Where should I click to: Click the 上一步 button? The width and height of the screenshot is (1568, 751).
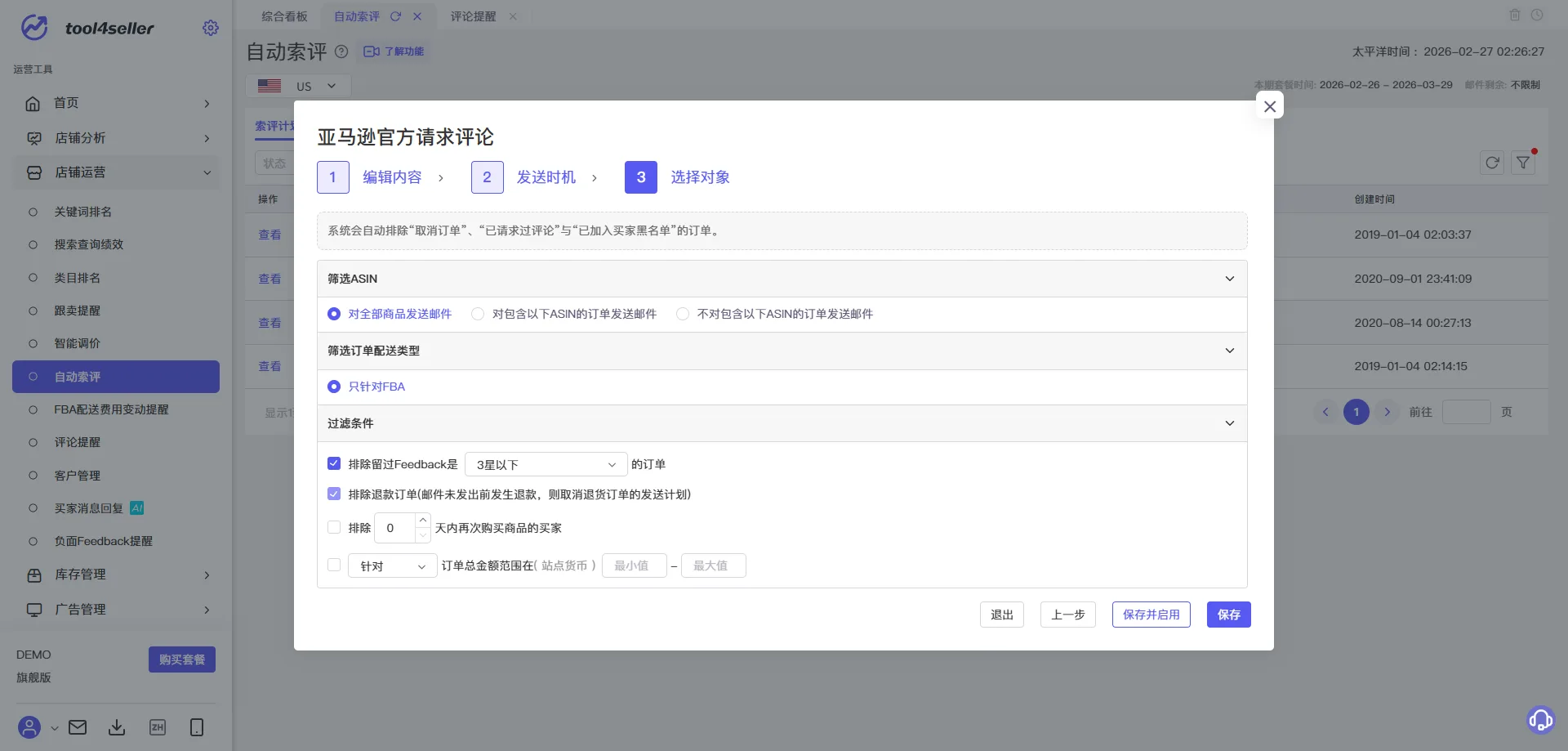(x=1067, y=615)
